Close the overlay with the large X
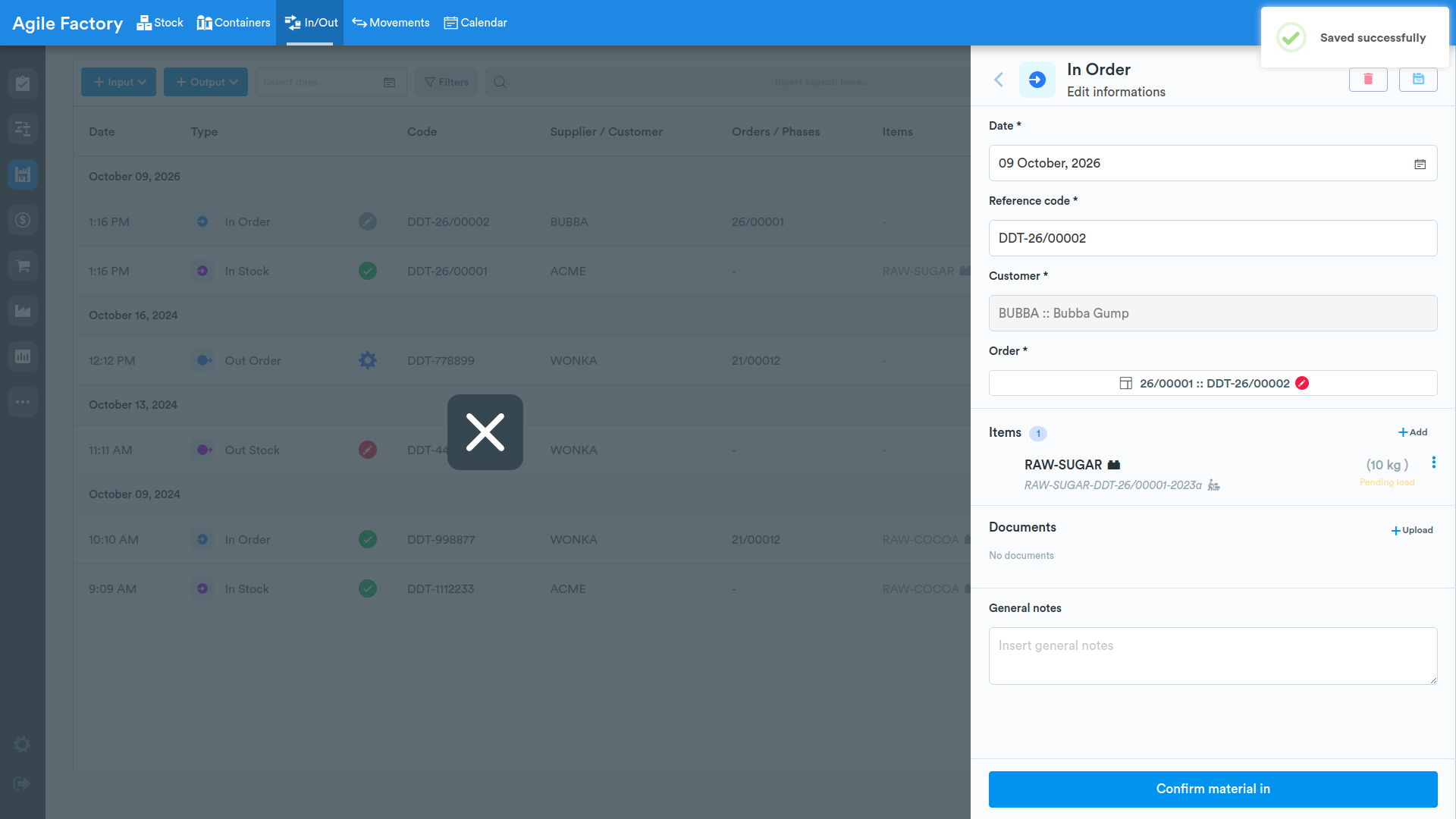1456x819 pixels. pyautogui.click(x=485, y=432)
